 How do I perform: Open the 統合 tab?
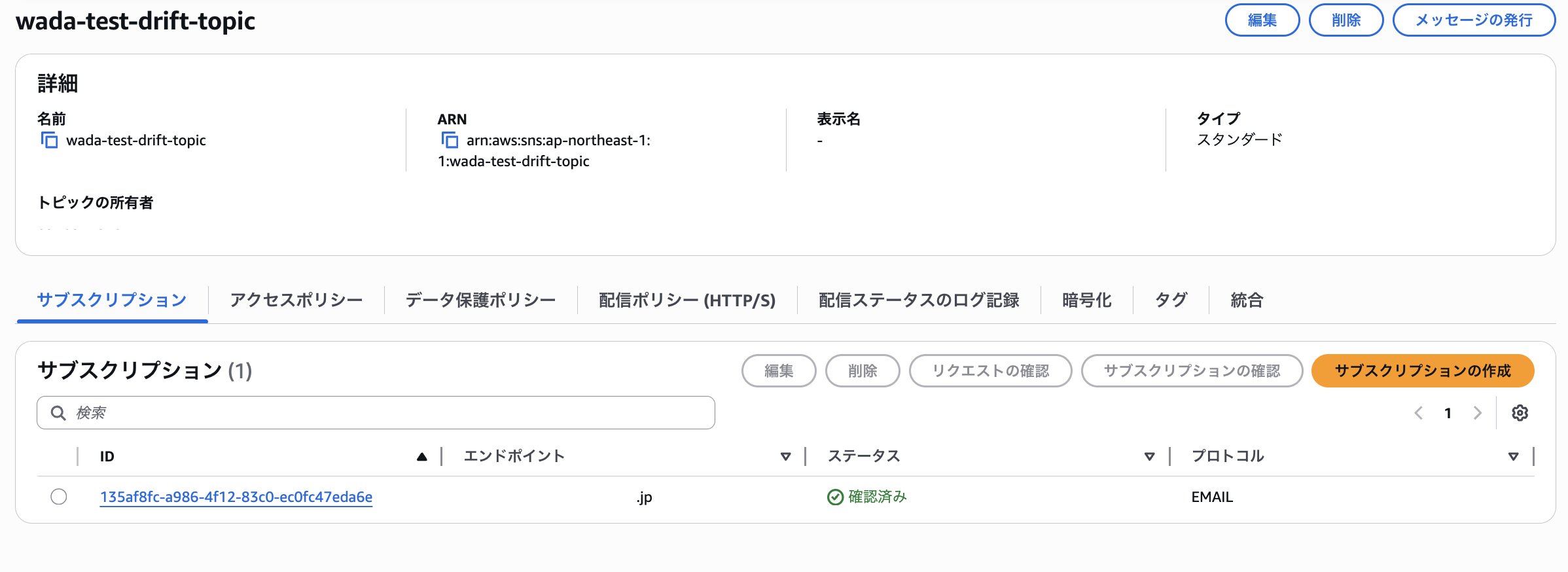pyautogui.click(x=1247, y=300)
